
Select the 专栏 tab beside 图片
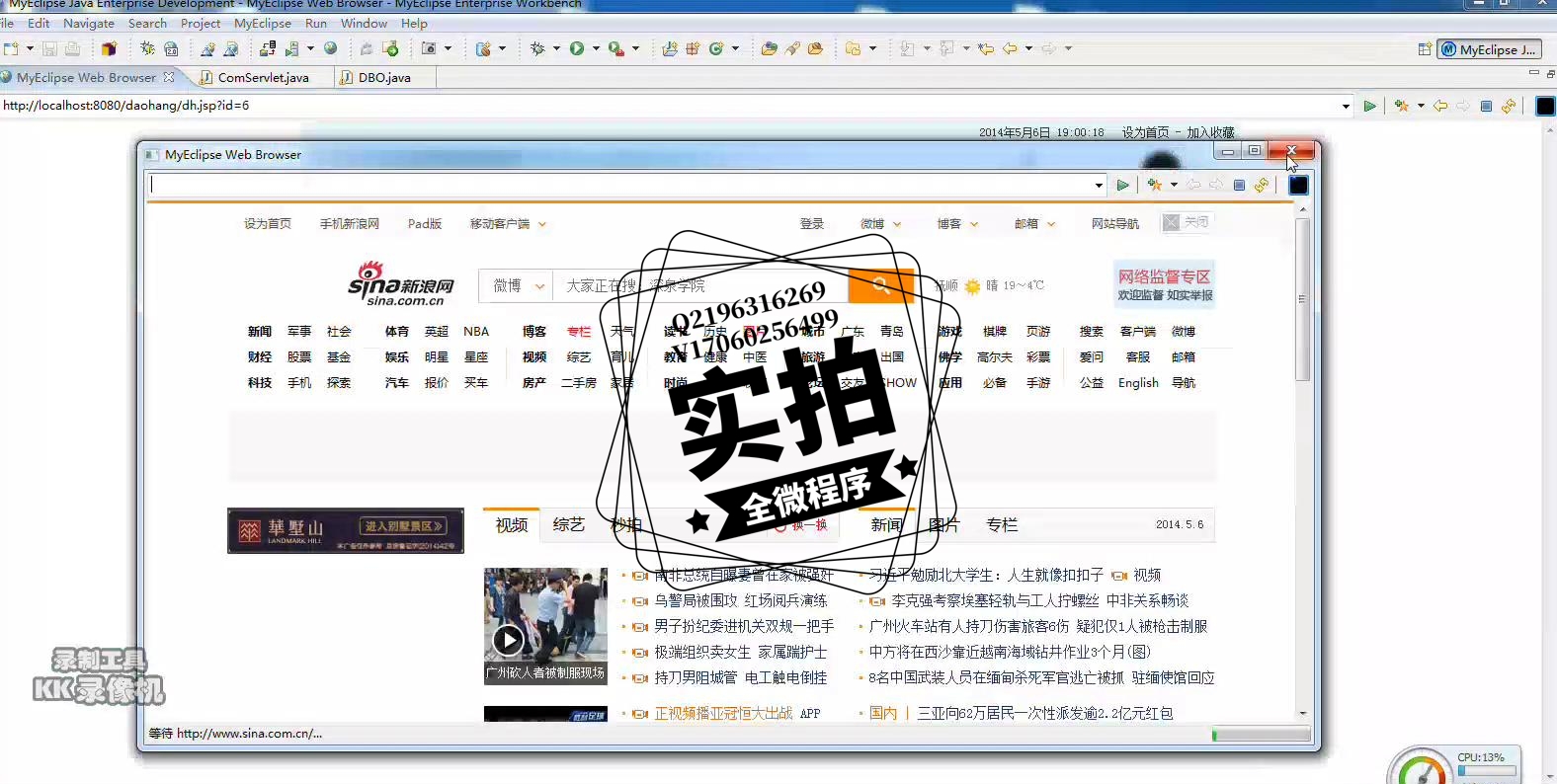tap(1002, 525)
